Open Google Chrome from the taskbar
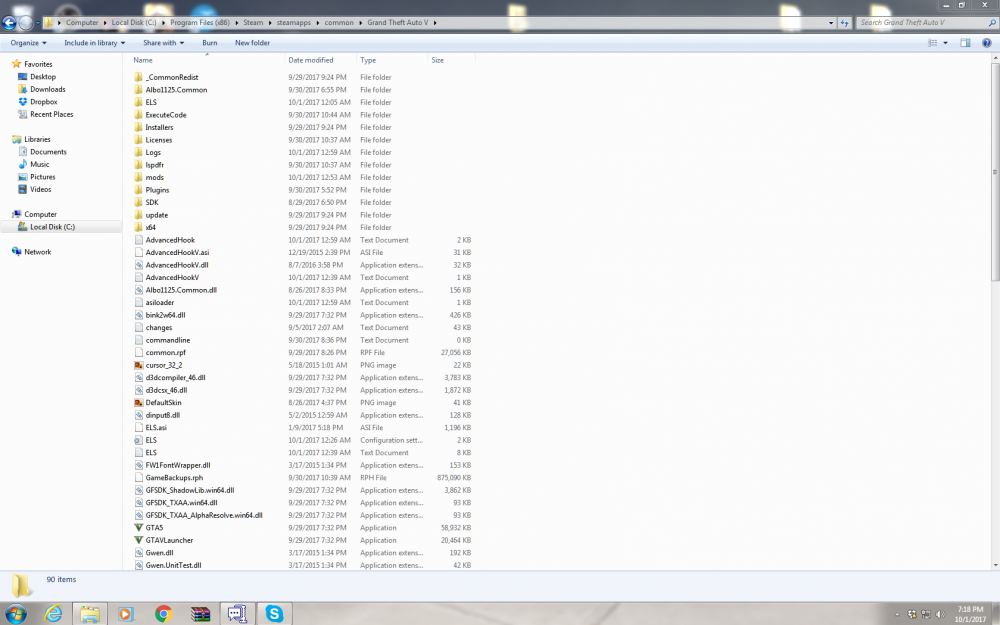The height and width of the screenshot is (625, 1000). pos(163,614)
